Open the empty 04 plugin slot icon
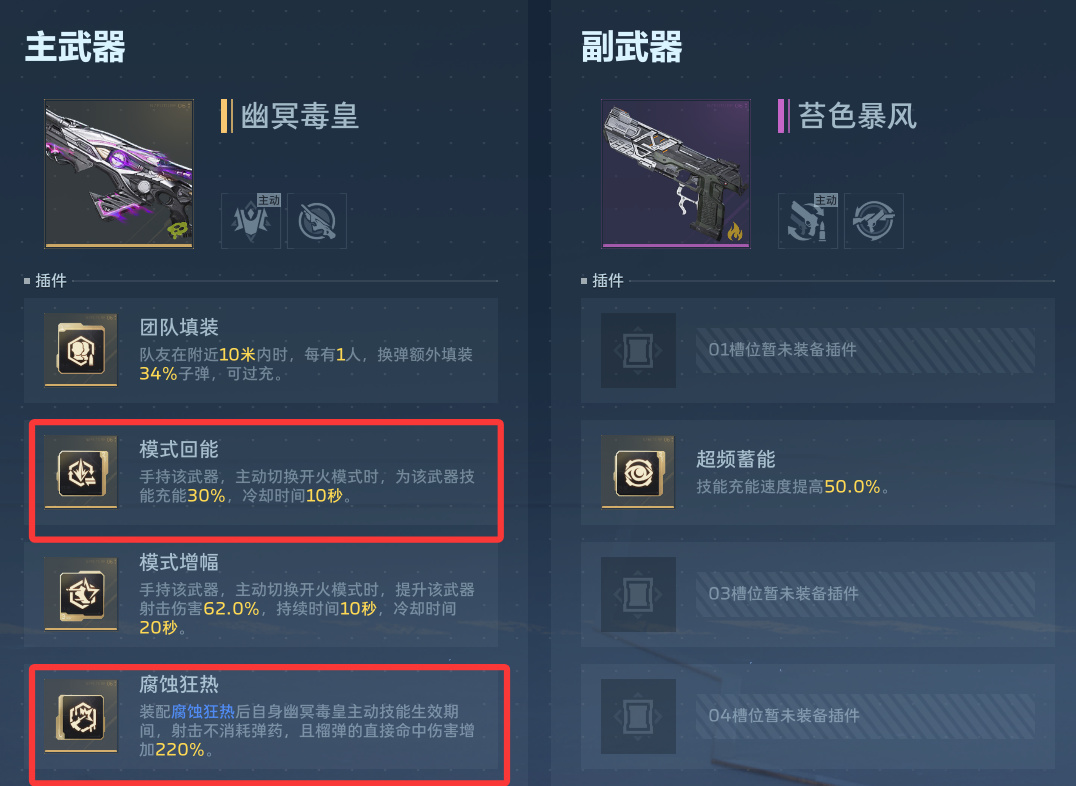 point(638,716)
